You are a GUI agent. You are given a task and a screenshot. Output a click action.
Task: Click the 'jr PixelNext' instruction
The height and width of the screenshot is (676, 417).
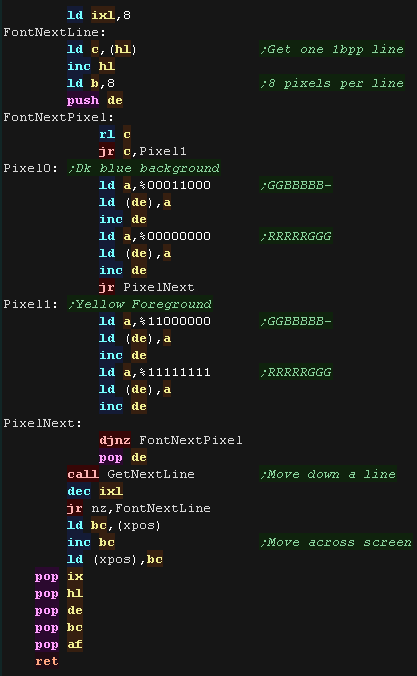point(147,287)
